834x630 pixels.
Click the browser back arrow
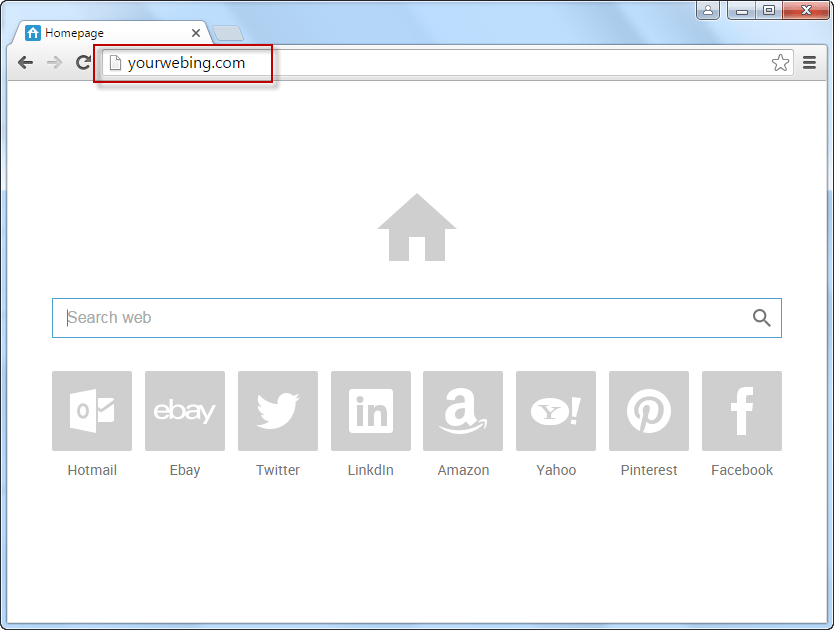25,63
